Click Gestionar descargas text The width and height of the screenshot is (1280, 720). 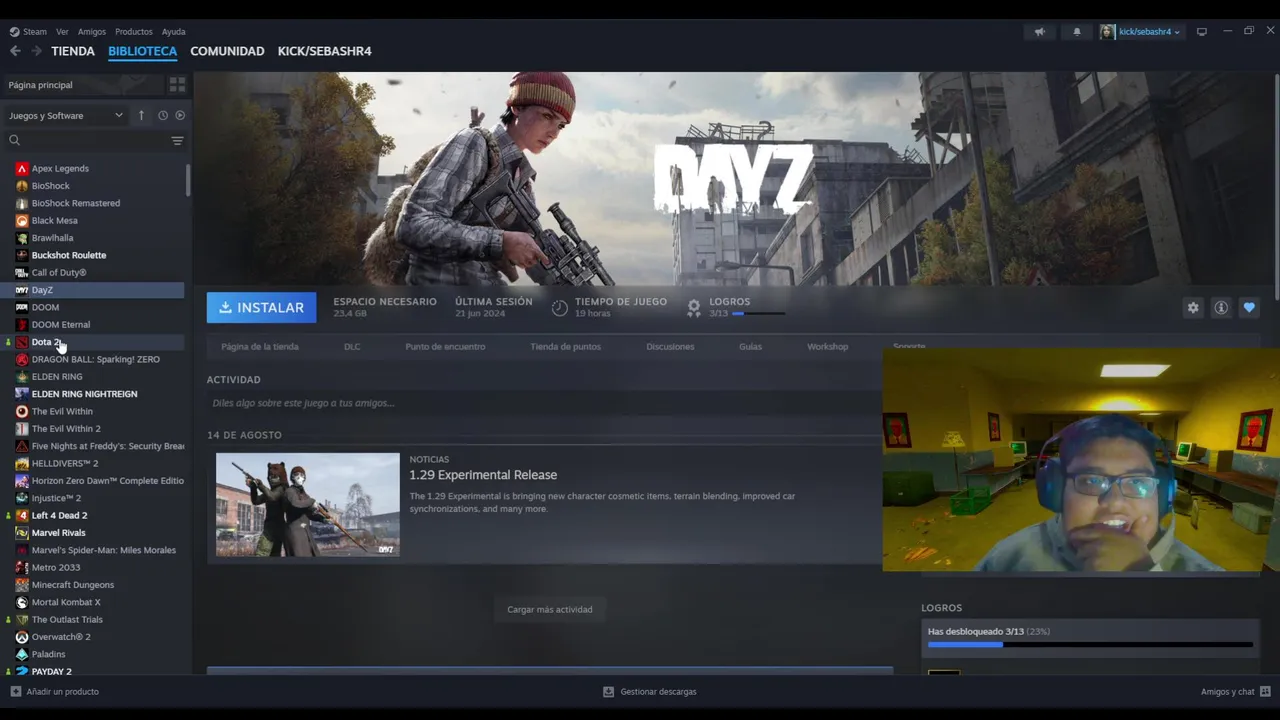click(658, 691)
